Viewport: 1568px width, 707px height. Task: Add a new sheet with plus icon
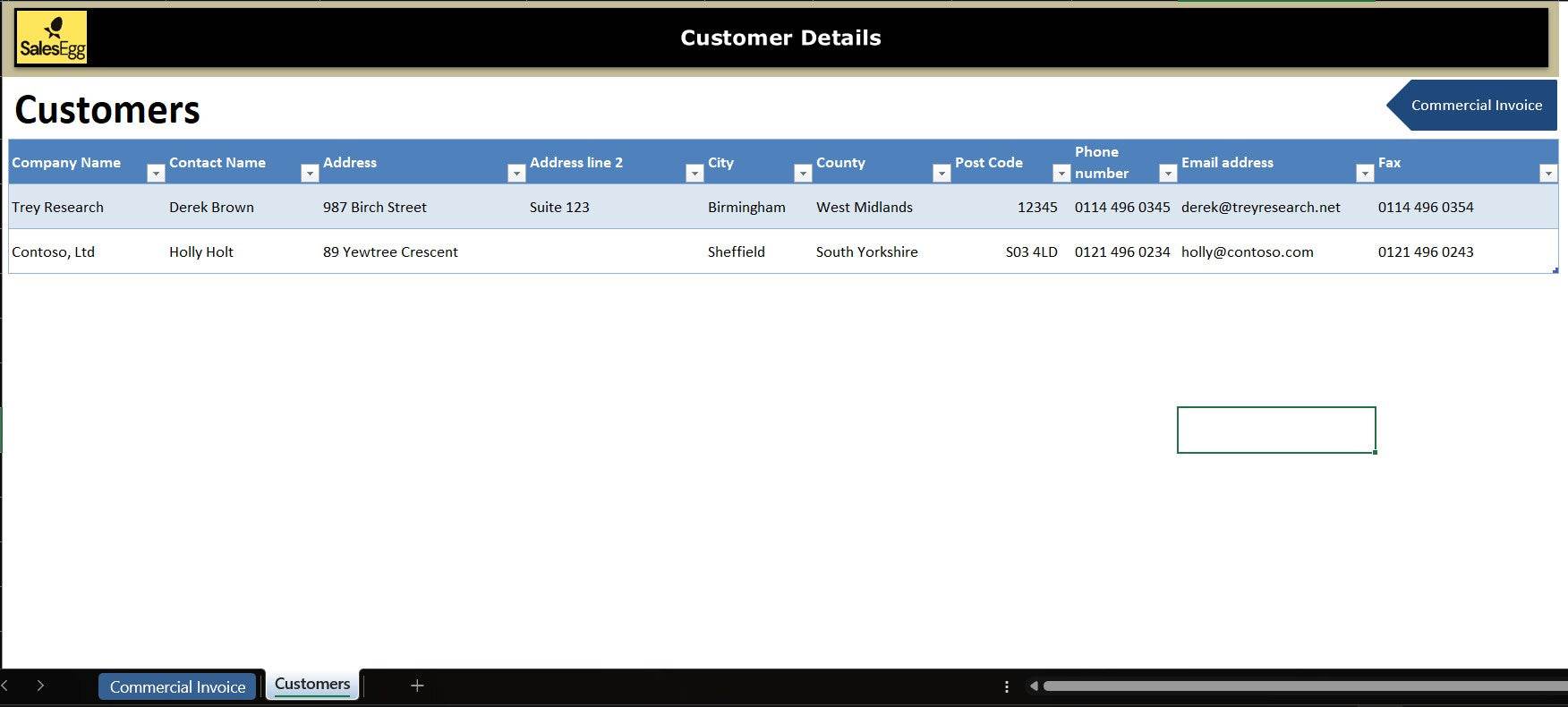tap(417, 686)
